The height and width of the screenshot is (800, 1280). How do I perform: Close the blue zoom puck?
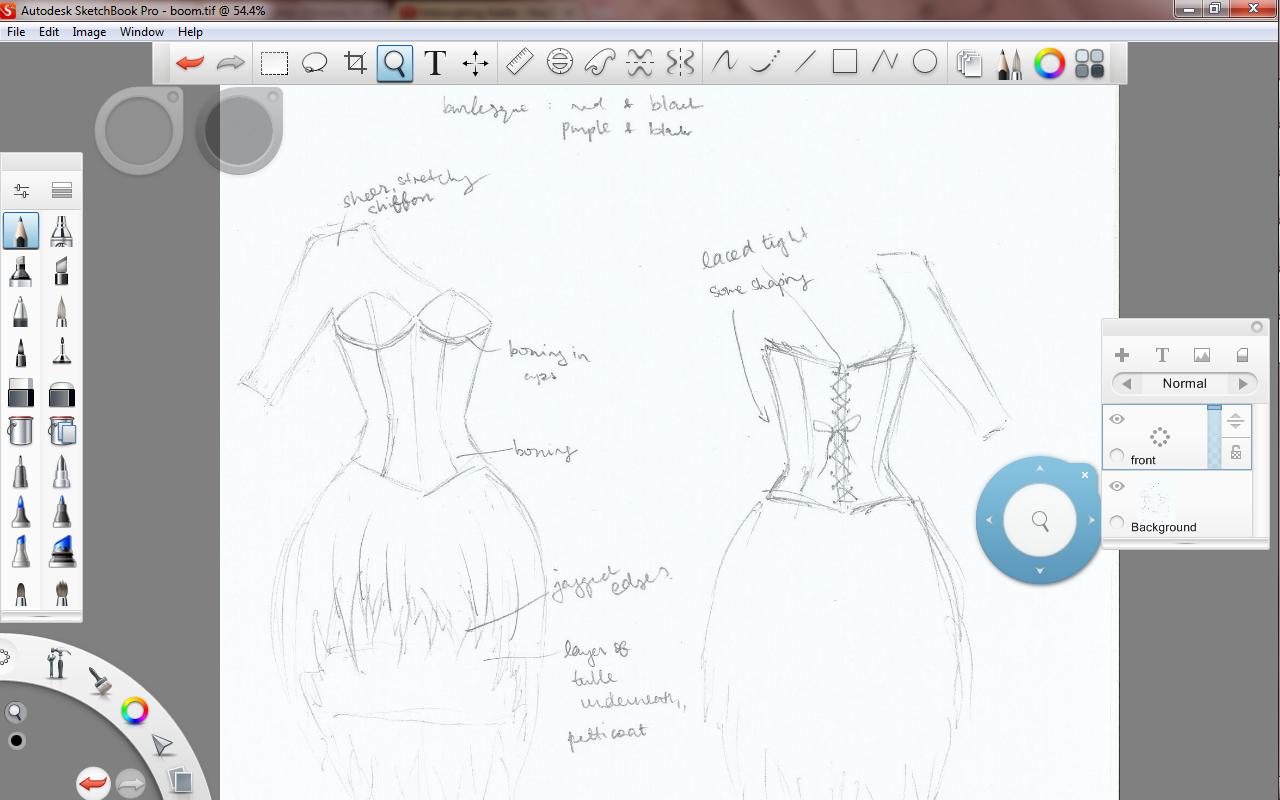[x=1085, y=475]
